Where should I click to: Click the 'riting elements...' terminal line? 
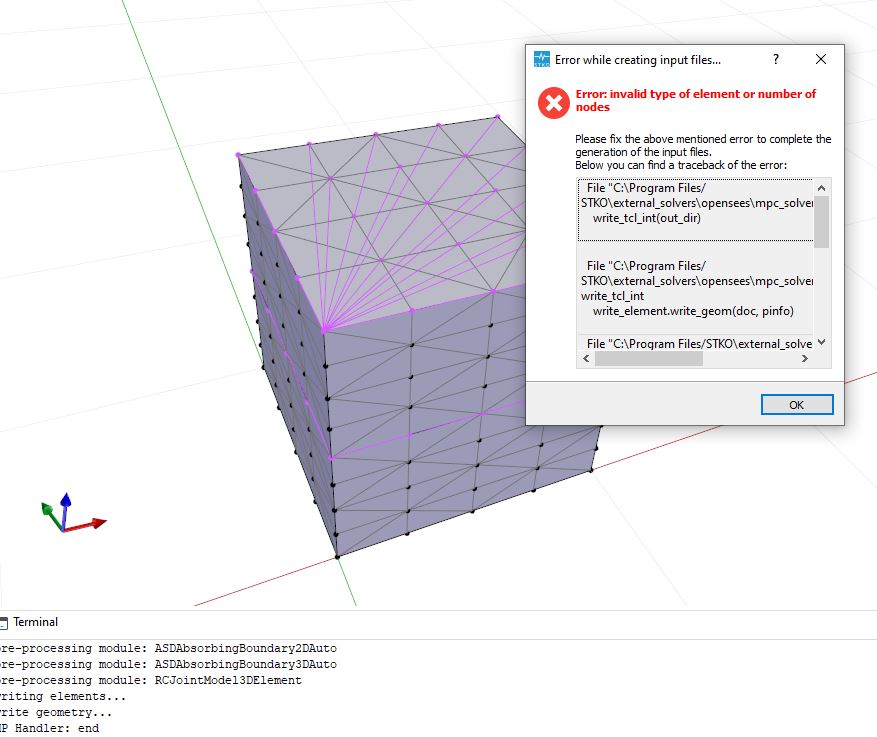click(x=63, y=696)
